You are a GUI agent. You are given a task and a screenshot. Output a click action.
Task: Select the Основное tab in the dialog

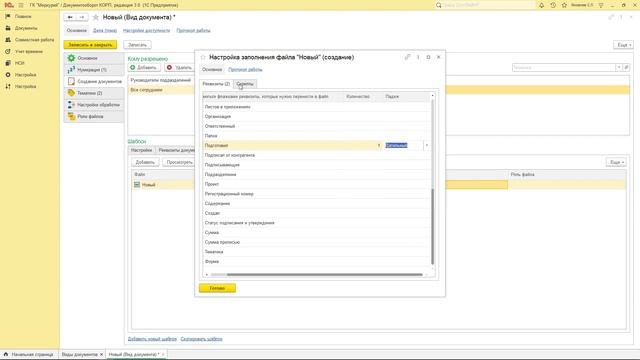click(x=212, y=69)
